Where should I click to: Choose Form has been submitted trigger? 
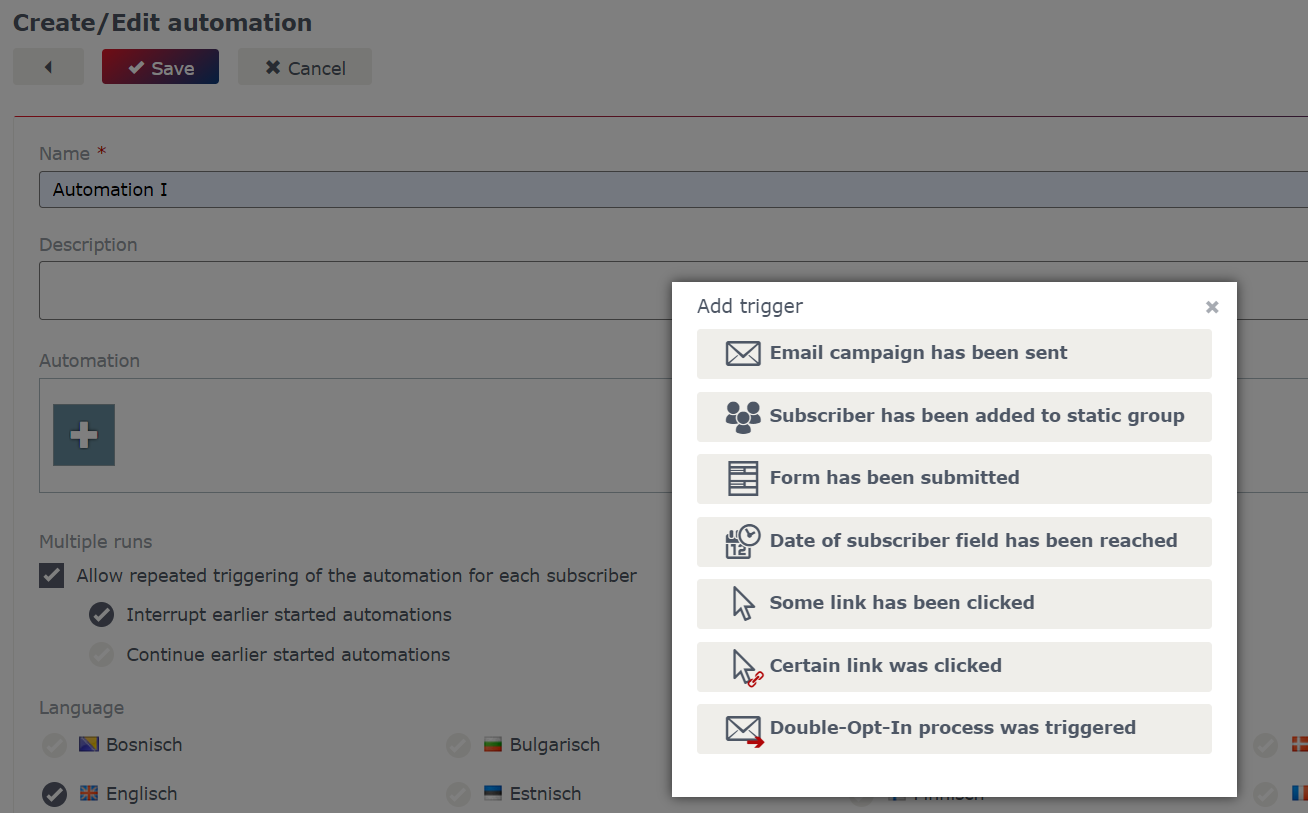coord(954,478)
